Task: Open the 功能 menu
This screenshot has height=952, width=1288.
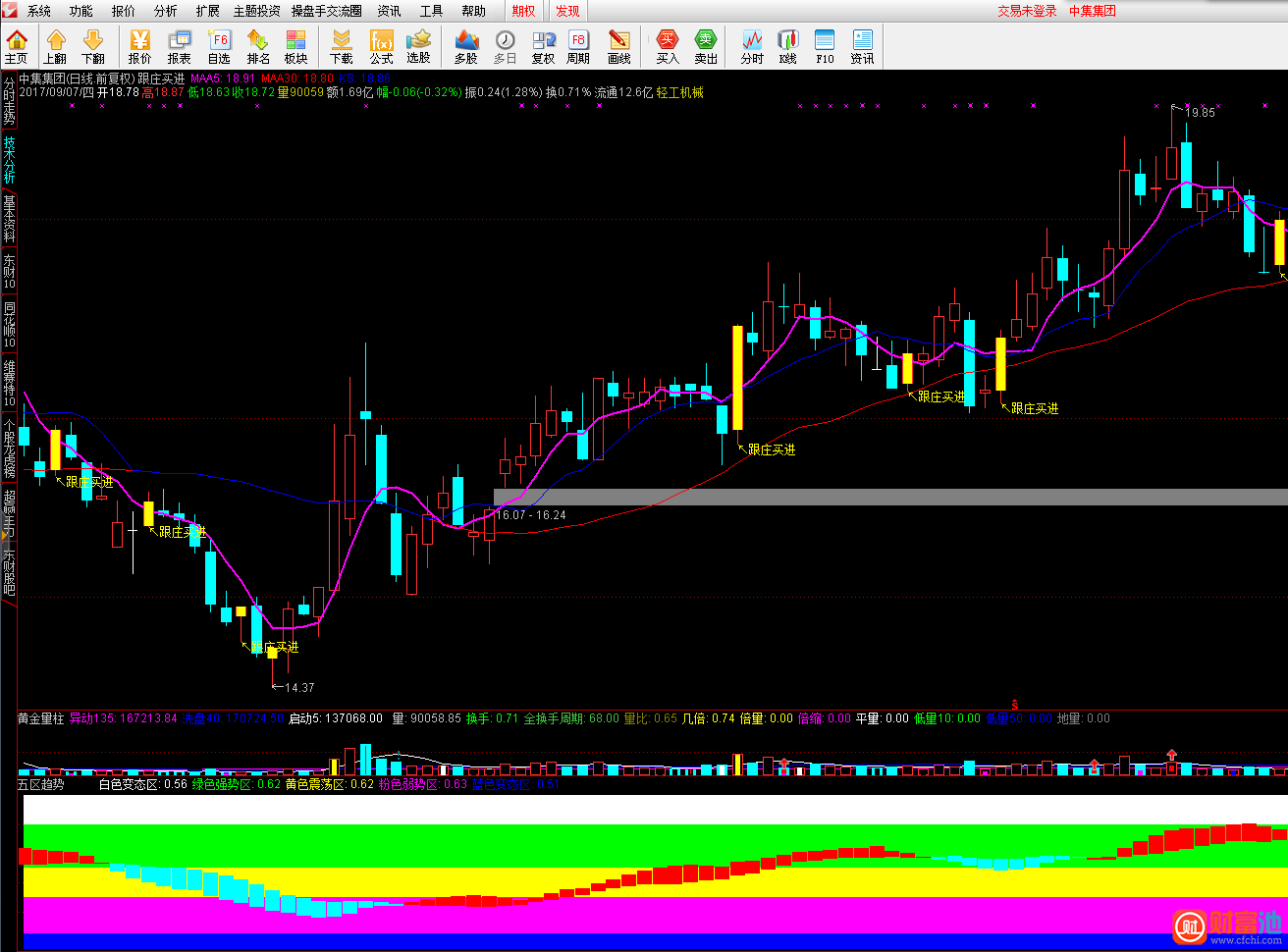Action: point(81,11)
